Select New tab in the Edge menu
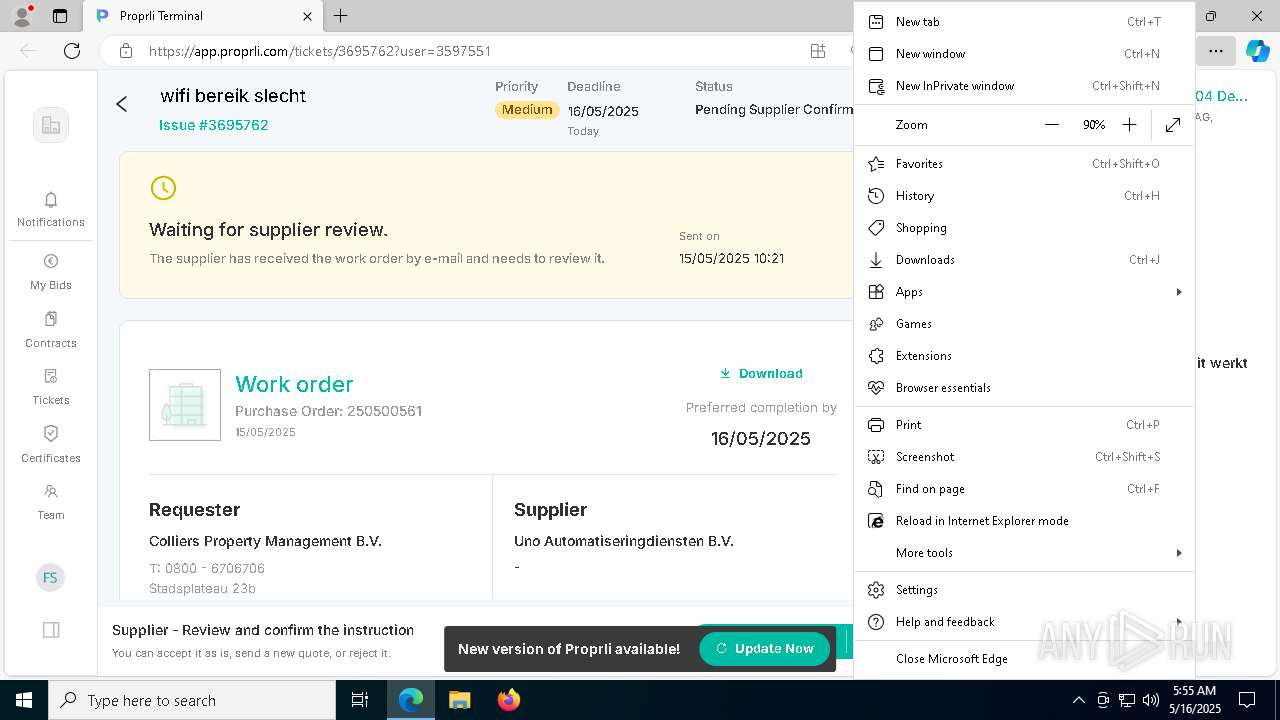The image size is (1280, 720). pyautogui.click(x=1024, y=22)
